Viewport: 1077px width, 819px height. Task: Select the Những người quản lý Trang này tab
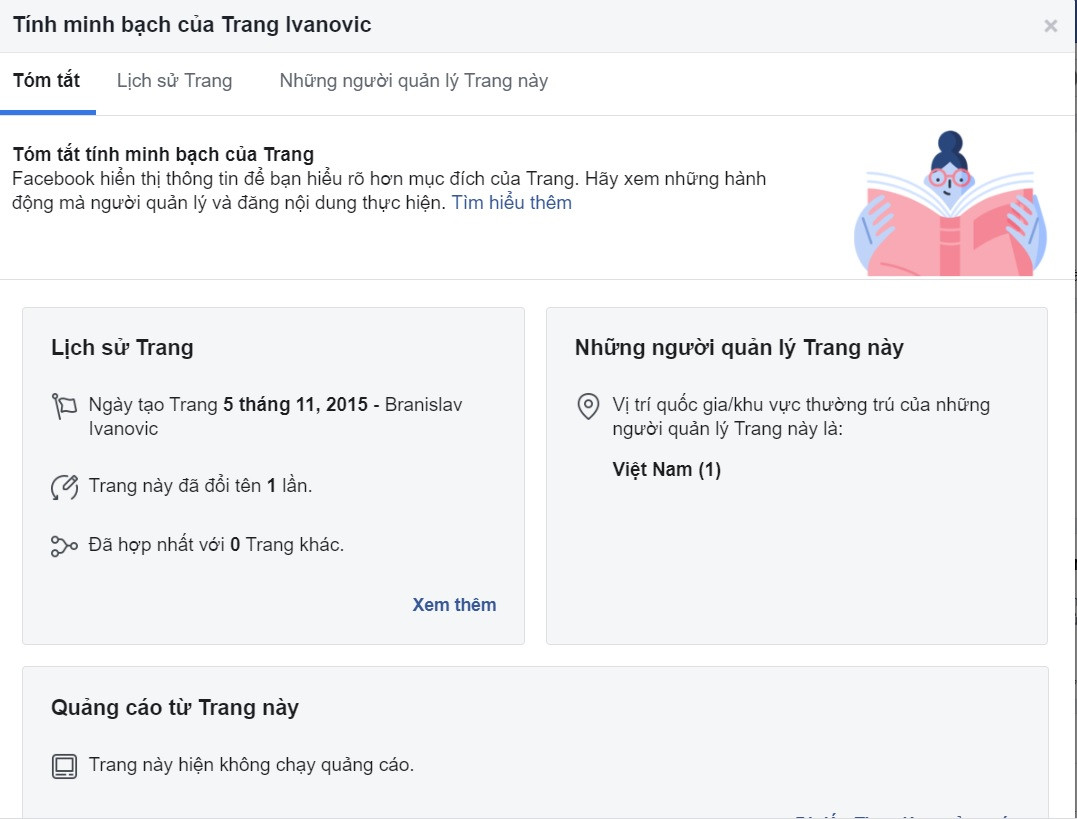[414, 81]
